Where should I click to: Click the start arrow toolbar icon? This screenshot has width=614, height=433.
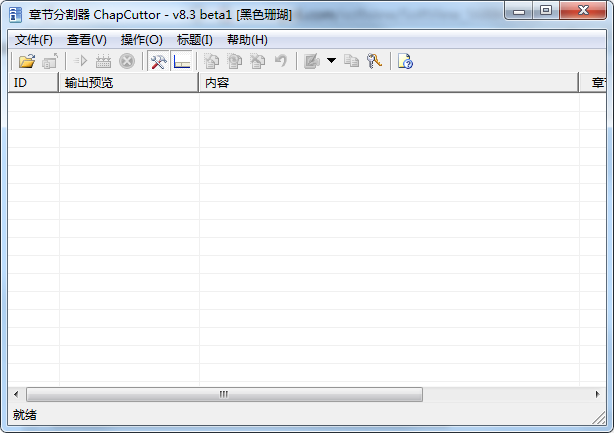(80, 61)
